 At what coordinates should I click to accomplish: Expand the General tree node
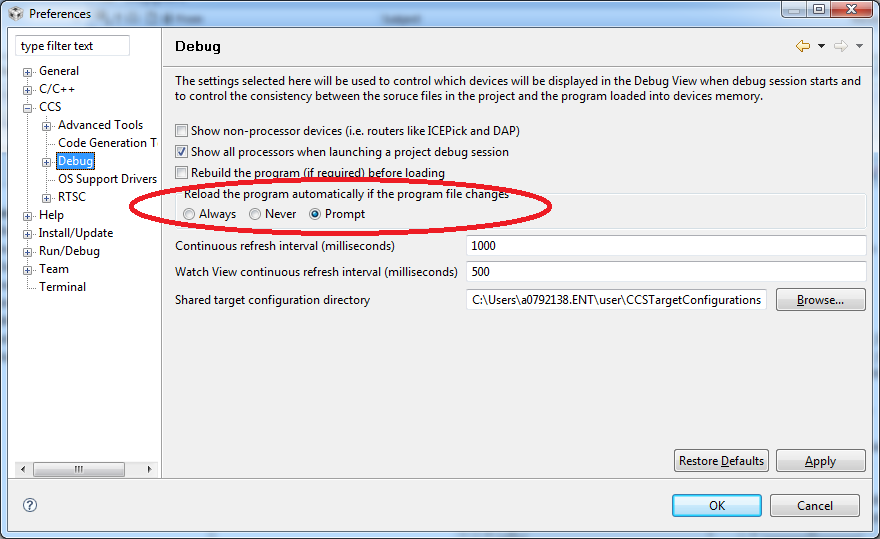[x=28, y=72]
